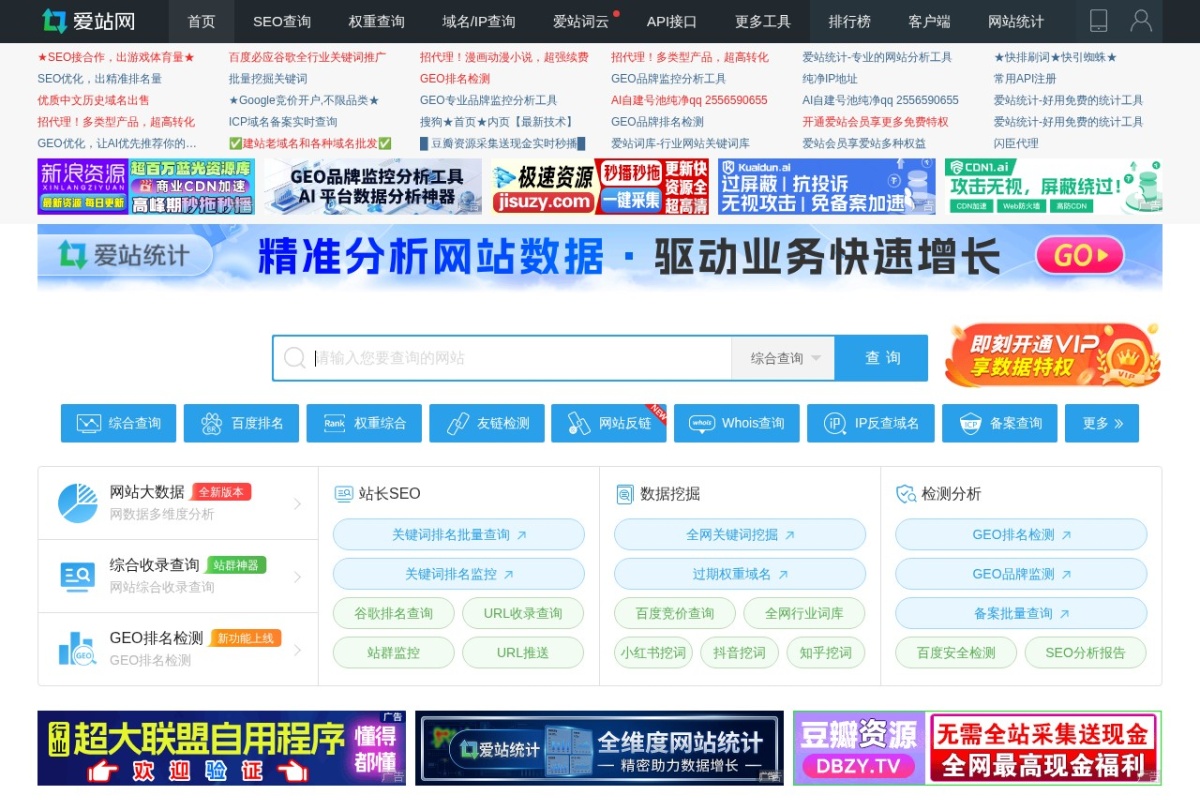
Task: Click the URL收录查询 pill
Action: point(523,613)
